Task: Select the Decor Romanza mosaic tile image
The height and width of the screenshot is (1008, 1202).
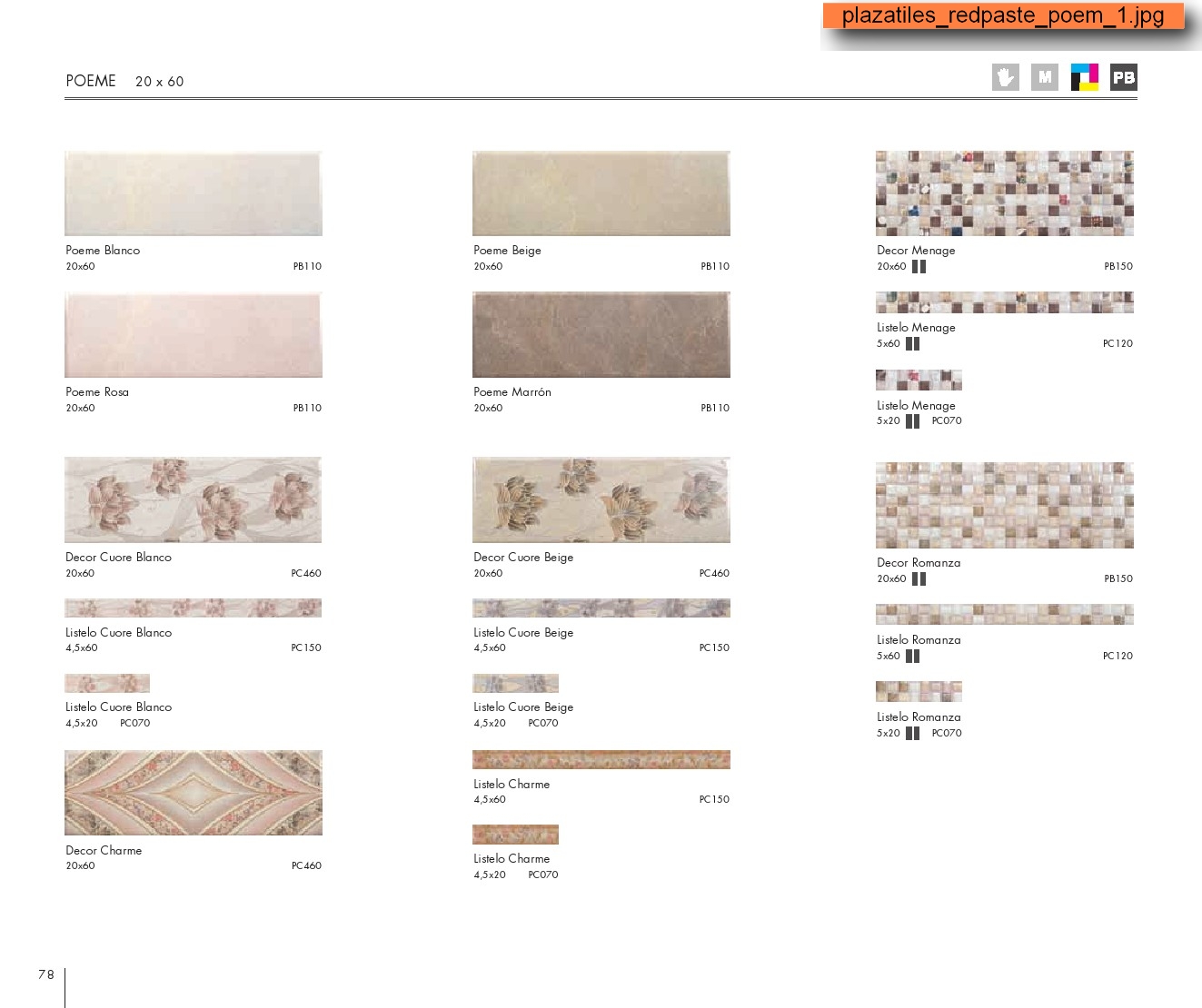Action: [1005, 506]
